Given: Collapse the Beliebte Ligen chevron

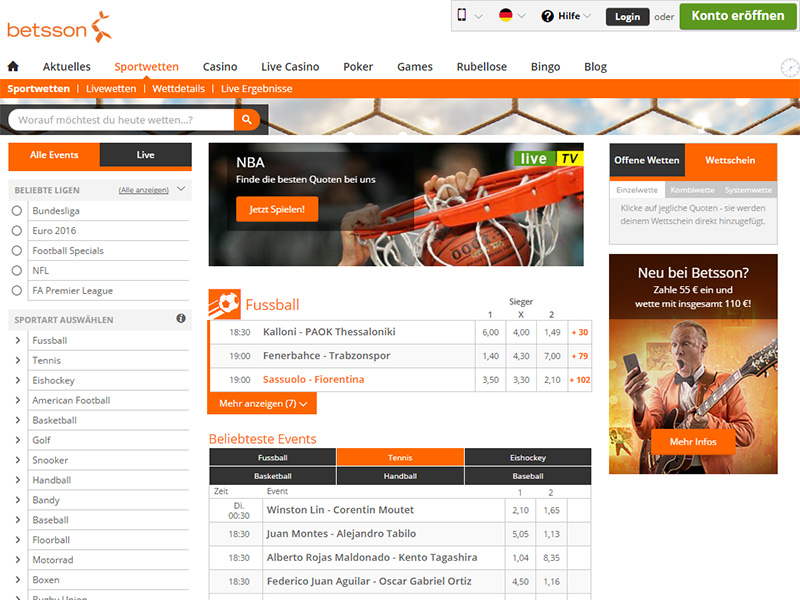Looking at the screenshot, I should [x=181, y=189].
